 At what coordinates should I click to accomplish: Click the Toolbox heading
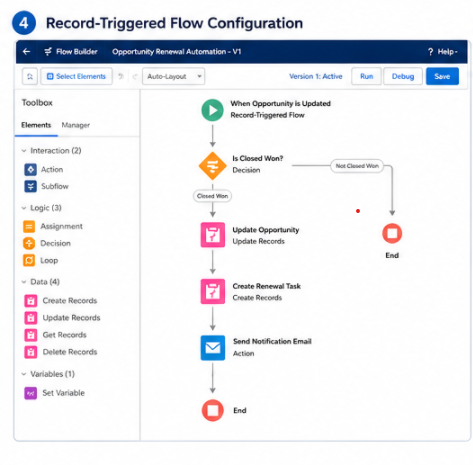click(37, 103)
